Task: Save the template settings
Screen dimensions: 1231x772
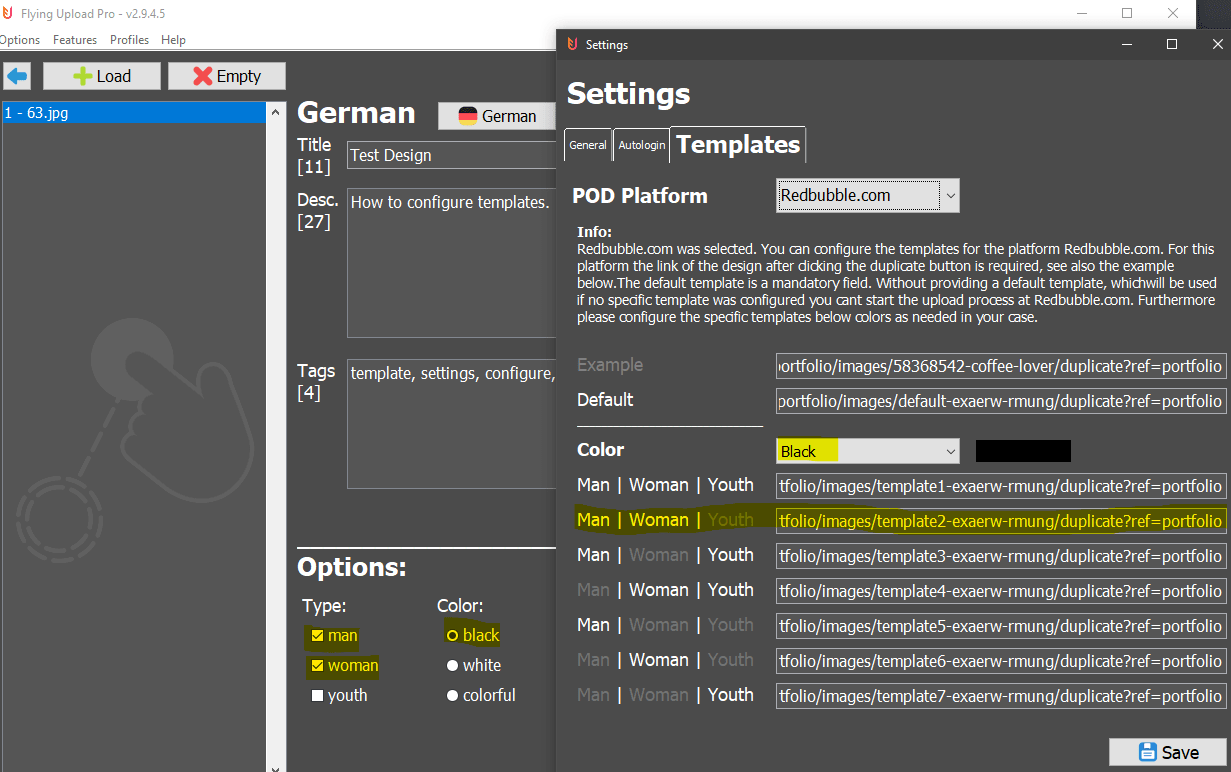Action: (x=1168, y=753)
